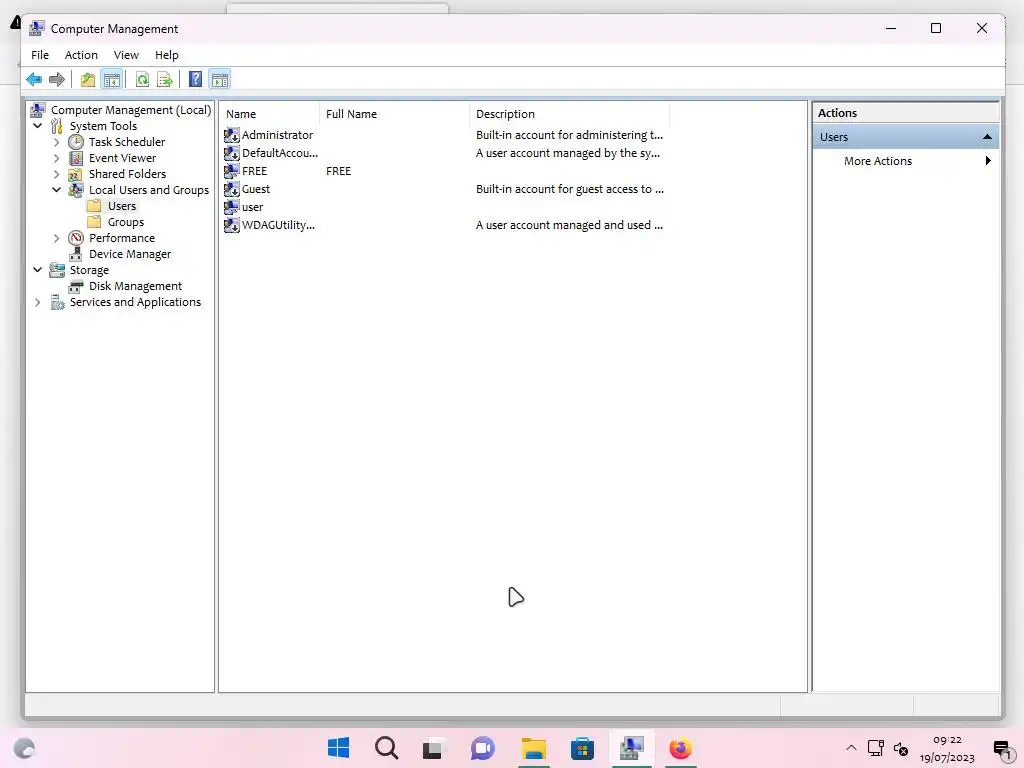Screen dimensions: 1024x768
Task: Select the Services and Applications label
Action: pyautogui.click(x=135, y=302)
